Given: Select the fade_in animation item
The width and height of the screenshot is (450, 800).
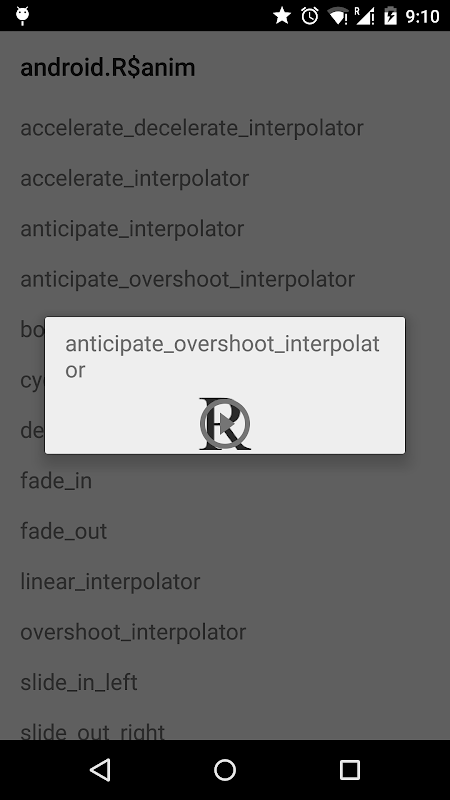Looking at the screenshot, I should point(225,481).
